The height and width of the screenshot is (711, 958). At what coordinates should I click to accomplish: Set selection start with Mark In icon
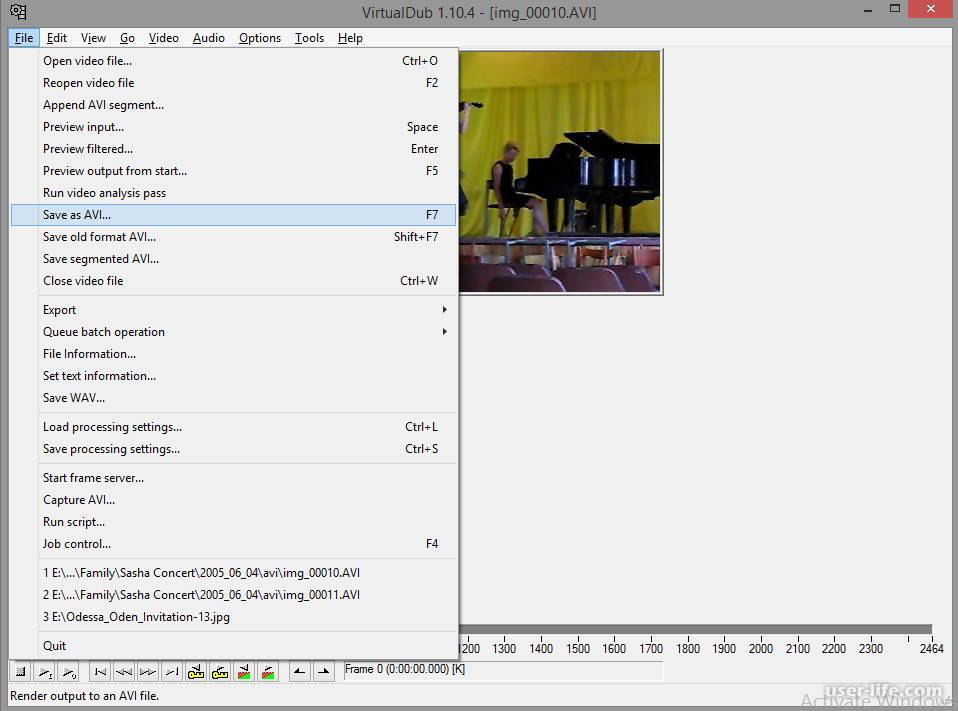pyautogui.click(x=299, y=672)
